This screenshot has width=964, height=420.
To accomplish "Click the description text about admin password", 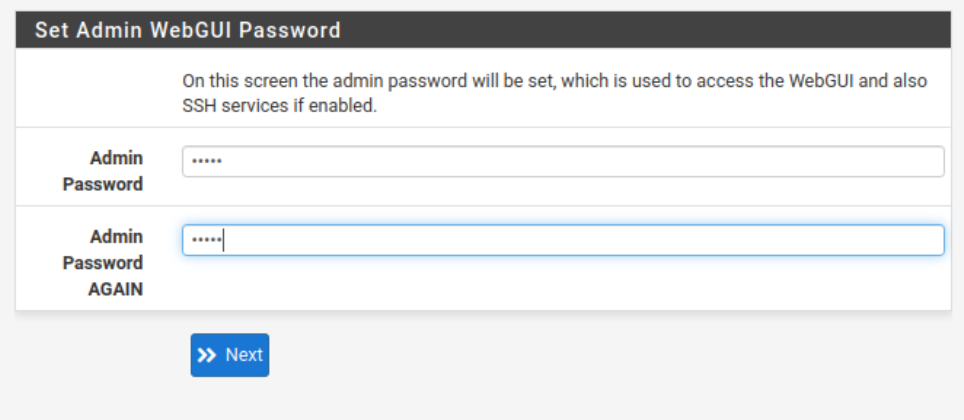I will [555, 93].
